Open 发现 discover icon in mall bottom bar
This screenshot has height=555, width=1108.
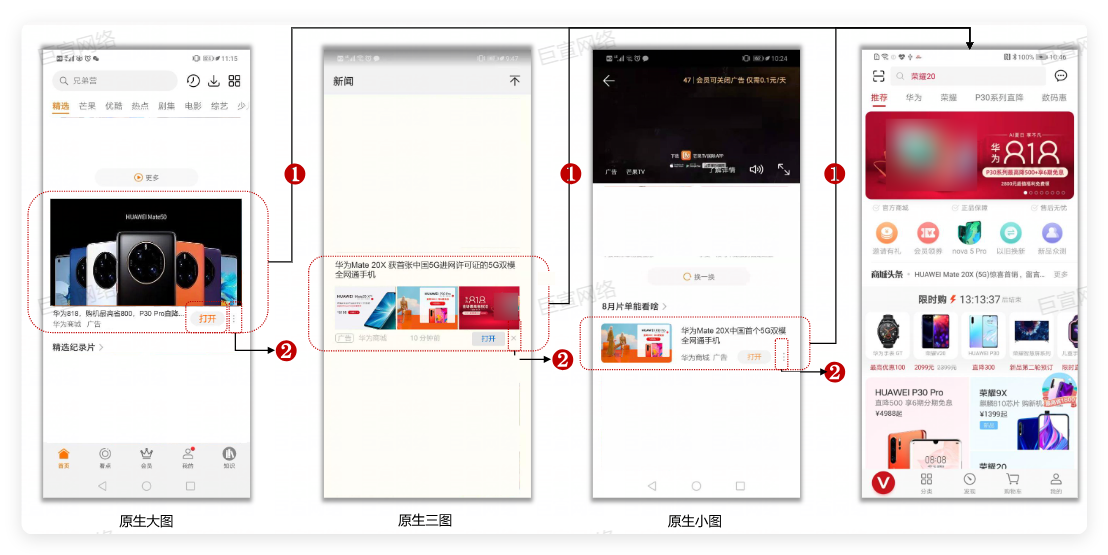tap(970, 484)
